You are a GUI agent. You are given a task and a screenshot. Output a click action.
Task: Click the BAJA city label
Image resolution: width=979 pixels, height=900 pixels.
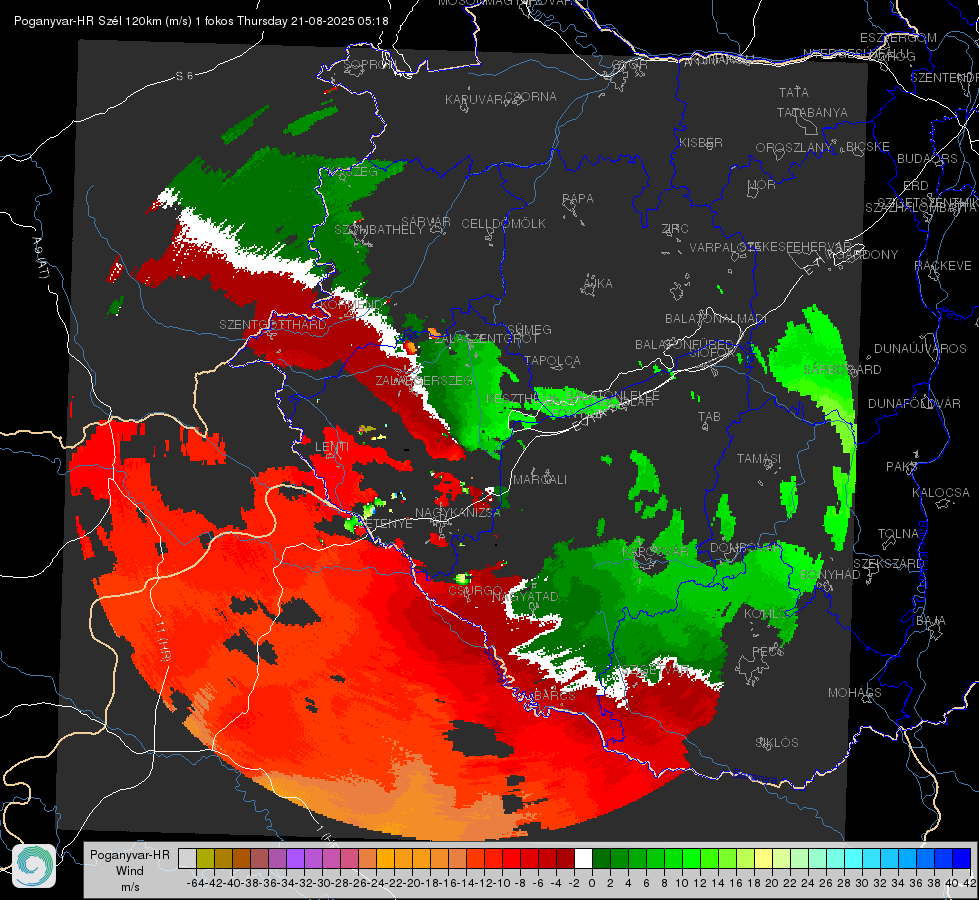click(931, 621)
